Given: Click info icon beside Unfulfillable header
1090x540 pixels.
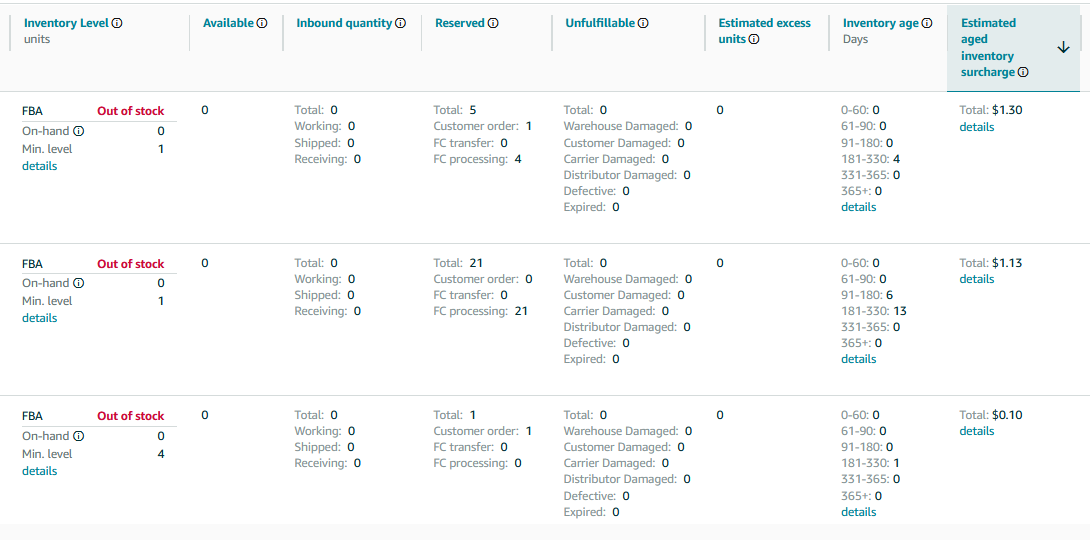Looking at the screenshot, I should [643, 23].
